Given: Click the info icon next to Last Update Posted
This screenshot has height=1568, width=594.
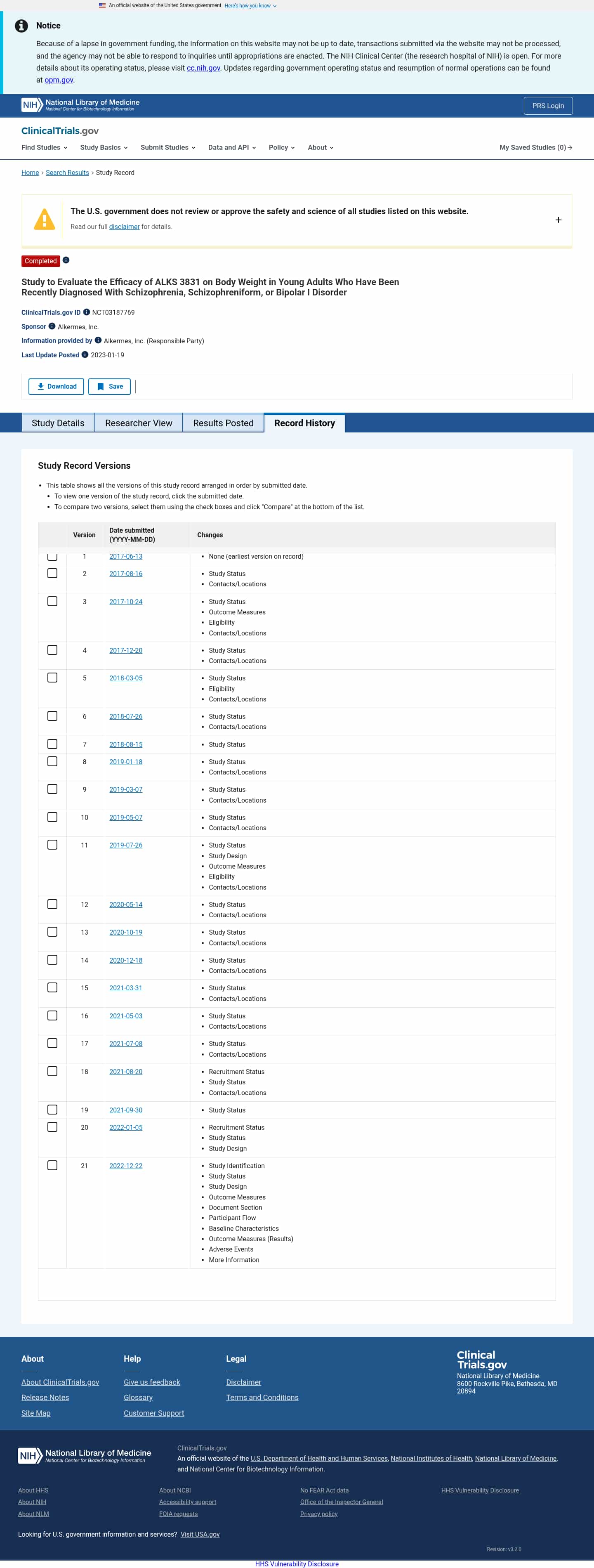Looking at the screenshot, I should 85,355.
